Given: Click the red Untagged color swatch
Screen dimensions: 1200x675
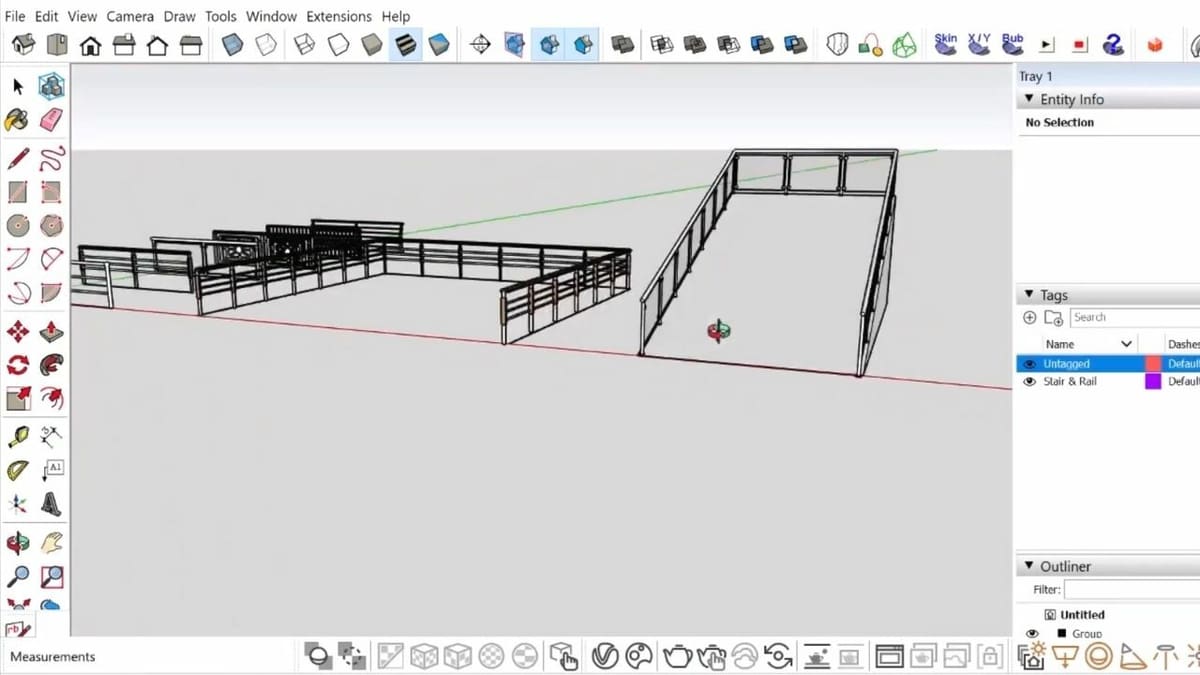Looking at the screenshot, I should click(1153, 364).
